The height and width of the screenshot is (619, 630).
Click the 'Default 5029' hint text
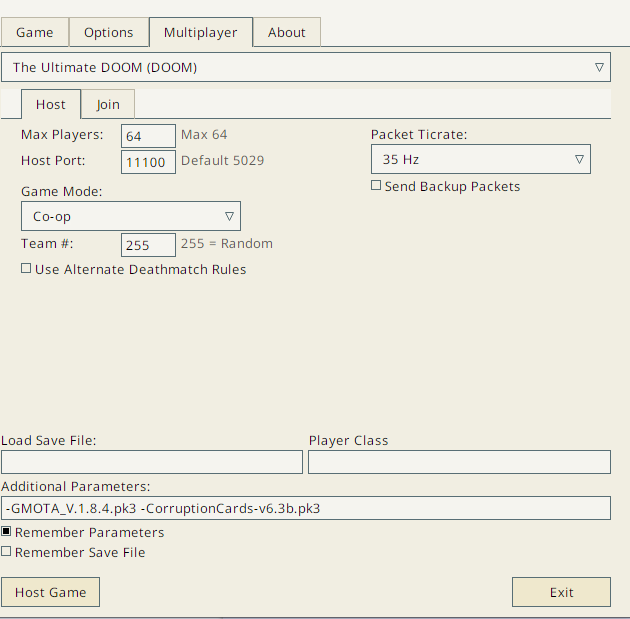tap(223, 161)
